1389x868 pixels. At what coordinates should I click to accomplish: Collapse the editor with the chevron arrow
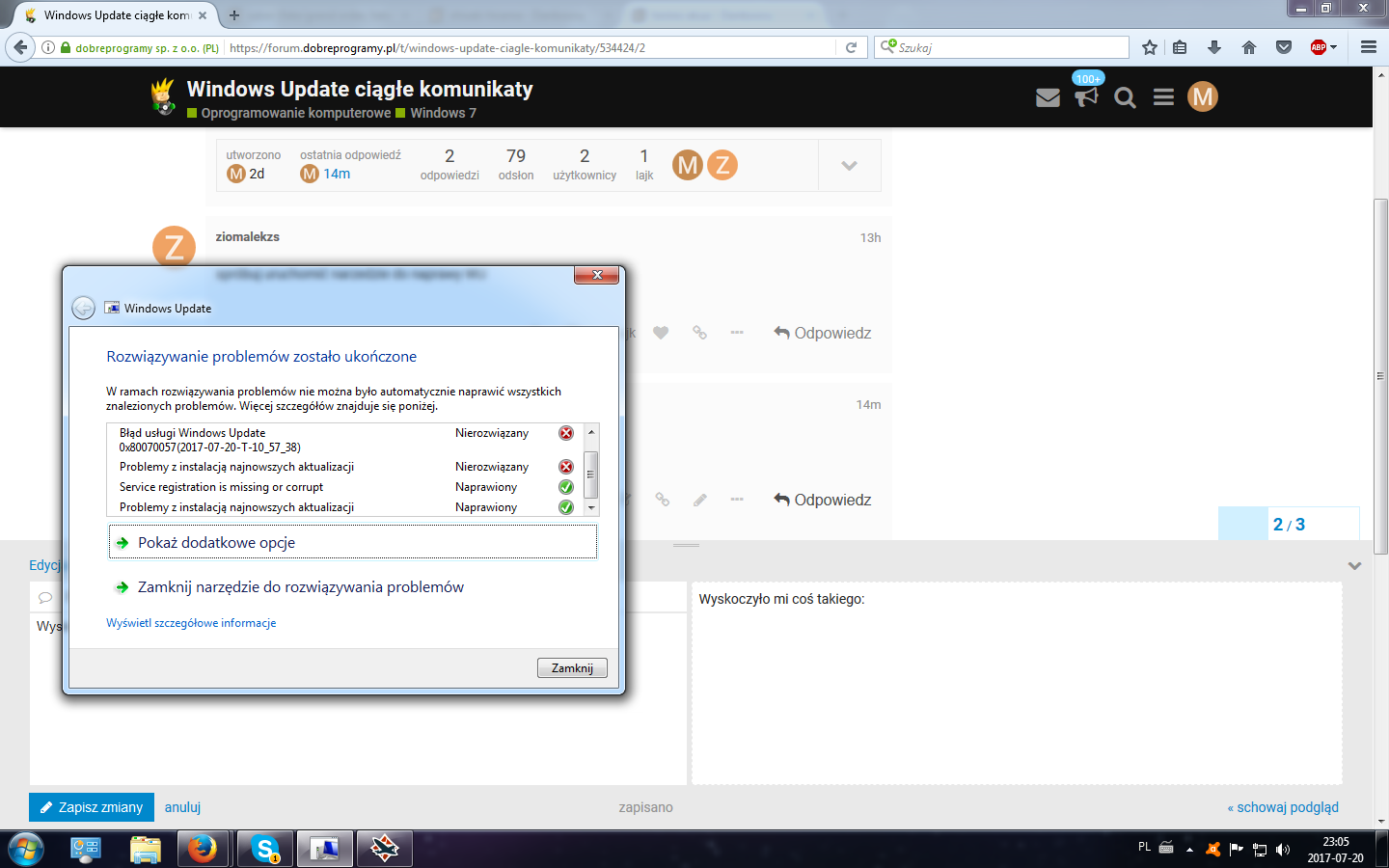(1354, 566)
